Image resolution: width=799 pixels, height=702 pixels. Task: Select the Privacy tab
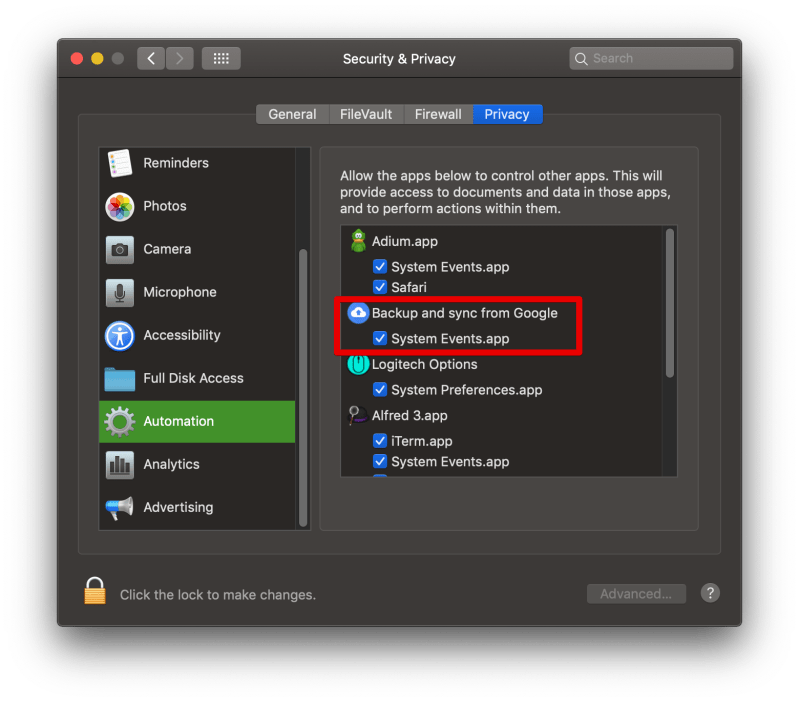(508, 114)
